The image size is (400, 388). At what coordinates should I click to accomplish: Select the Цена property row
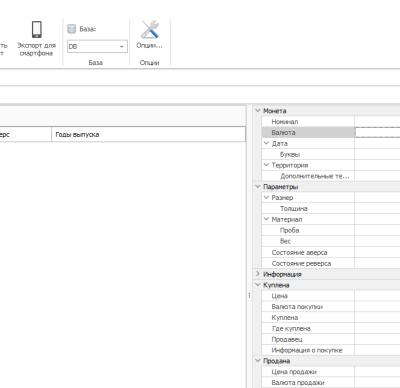[x=331, y=296]
